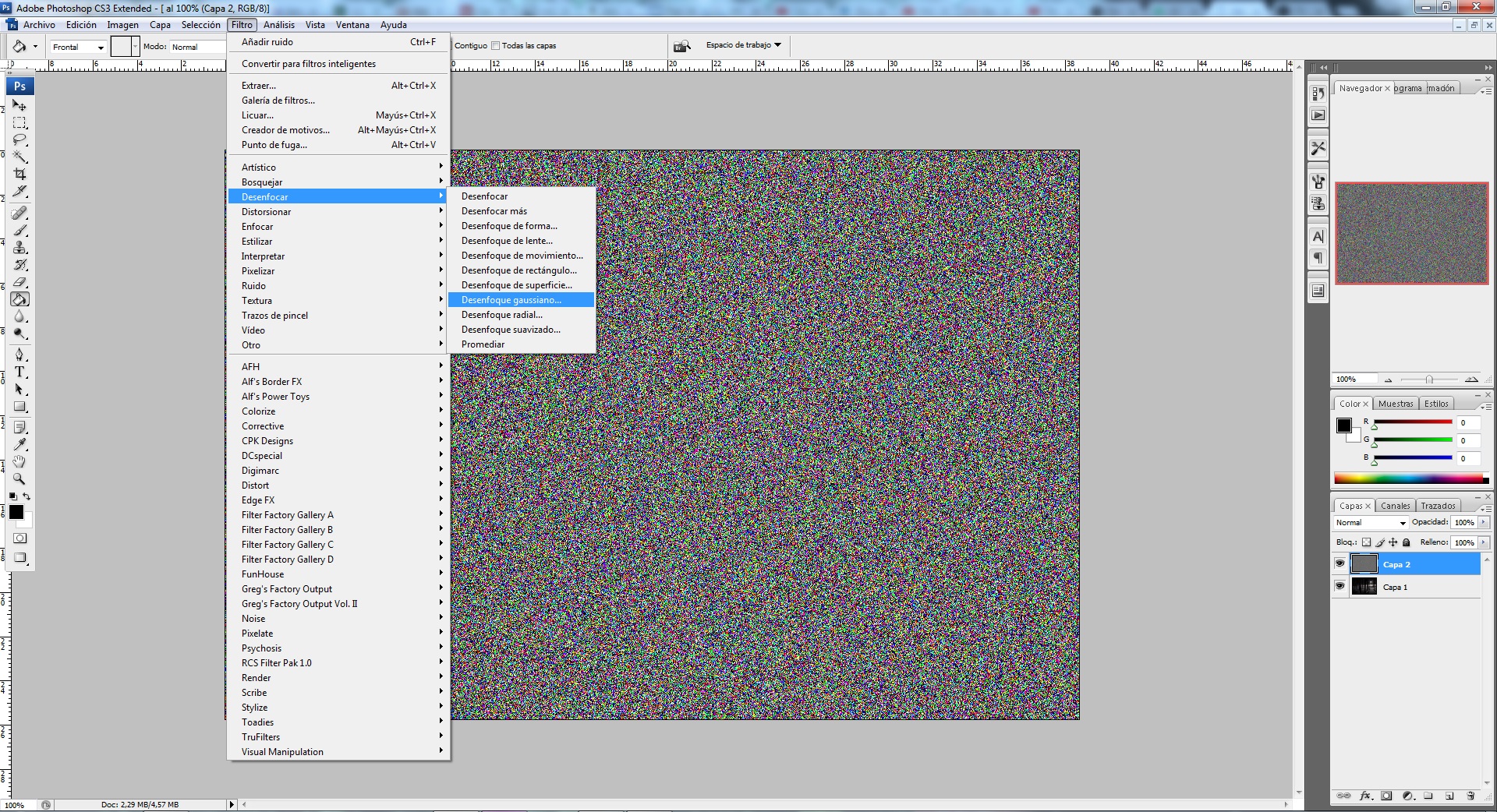Select the Eraser tool

tap(19, 282)
